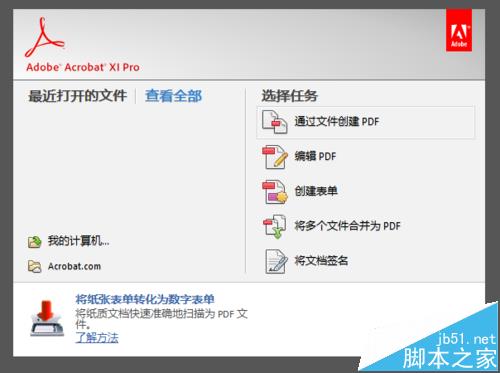Screen dimensions: 500x373
Task: Open 查看全部 to view all files
Action: click(174, 96)
